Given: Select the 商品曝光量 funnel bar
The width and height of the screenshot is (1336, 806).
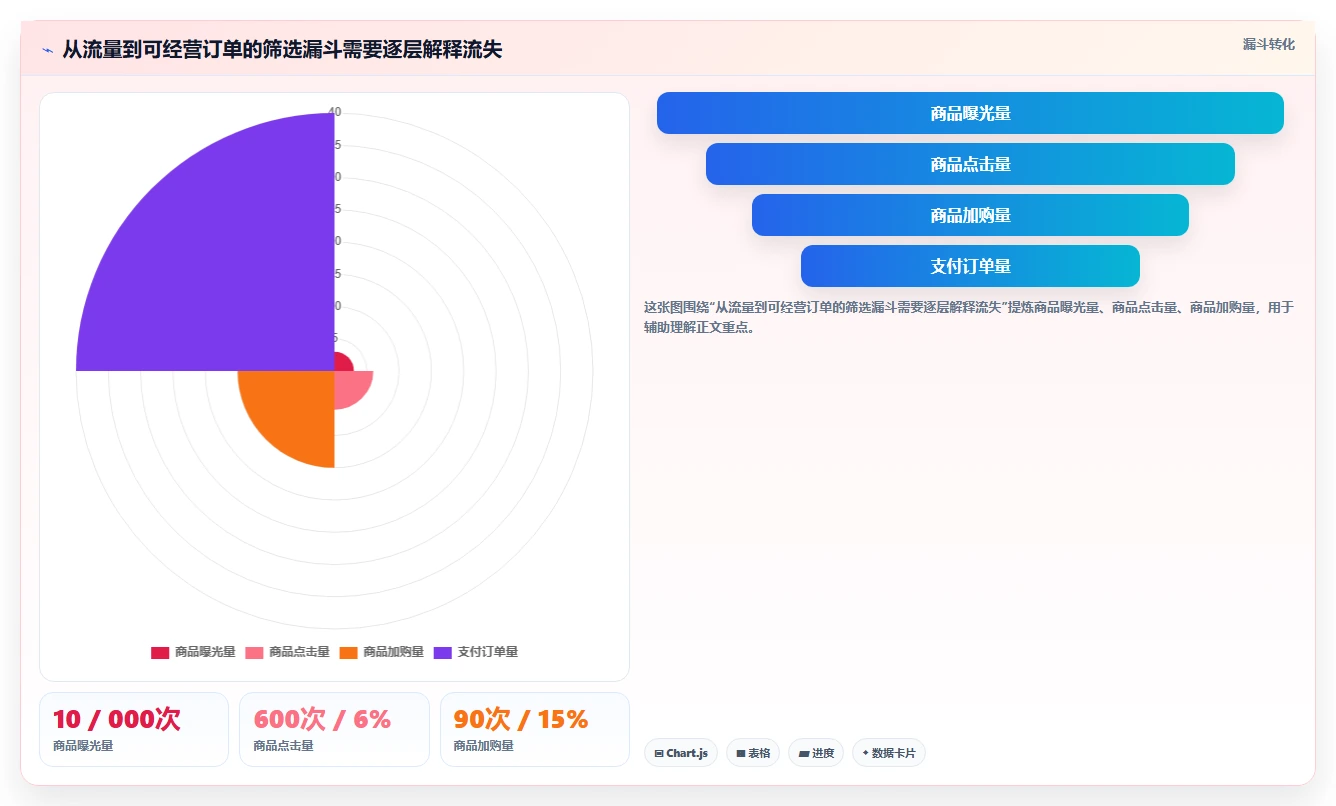Looking at the screenshot, I should pos(970,113).
